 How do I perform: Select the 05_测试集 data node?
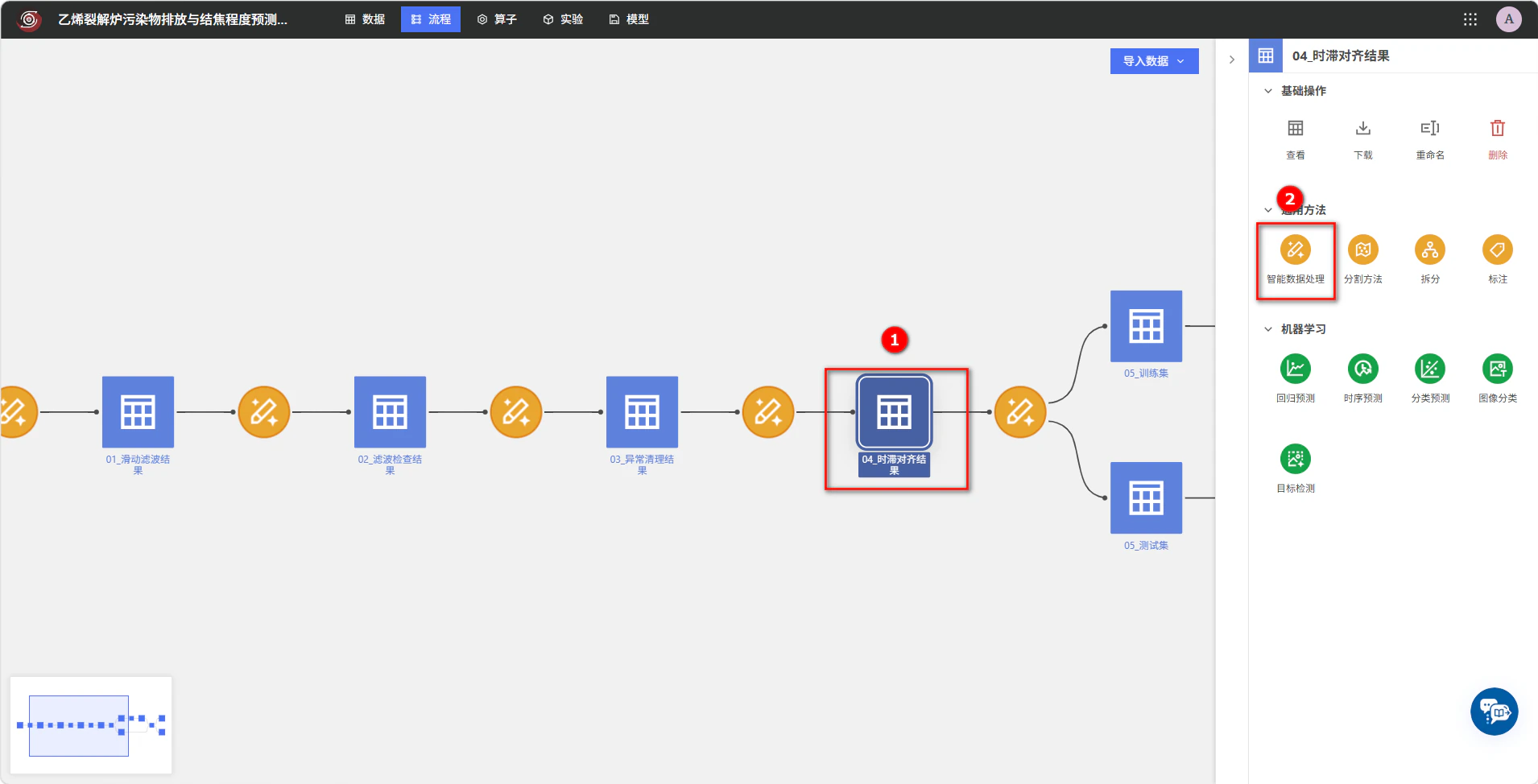[1146, 497]
